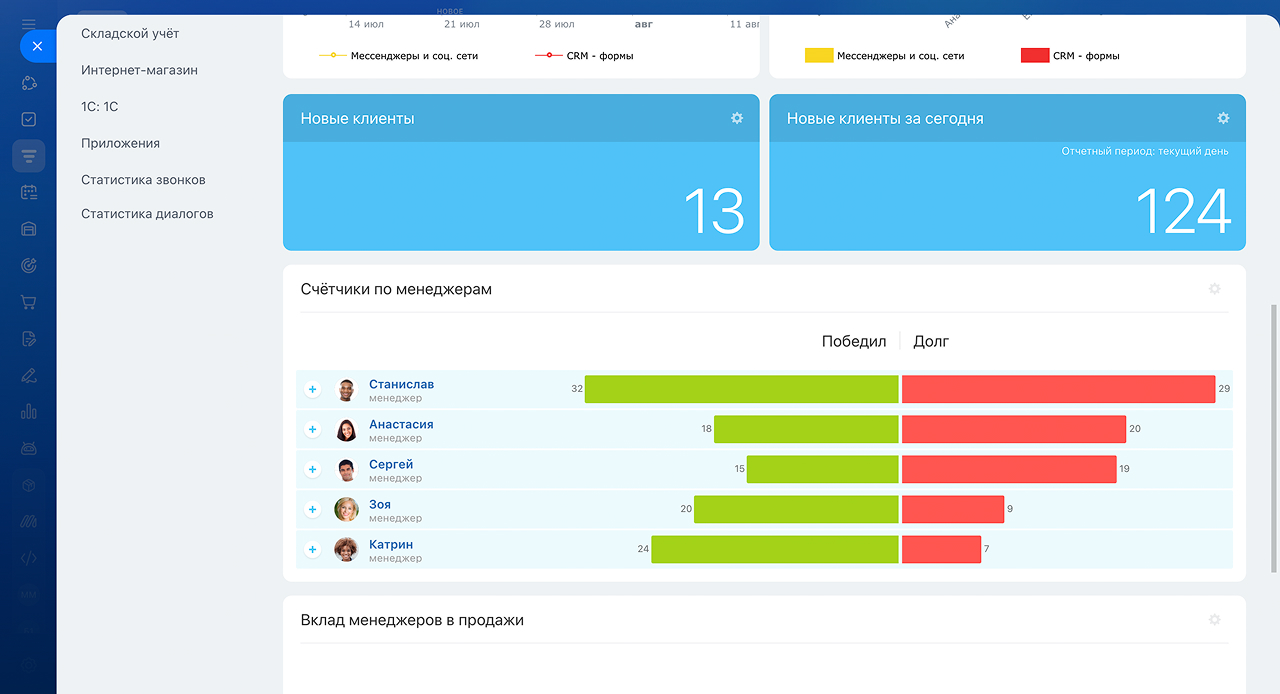Open manager Катрин profile link

click(391, 544)
